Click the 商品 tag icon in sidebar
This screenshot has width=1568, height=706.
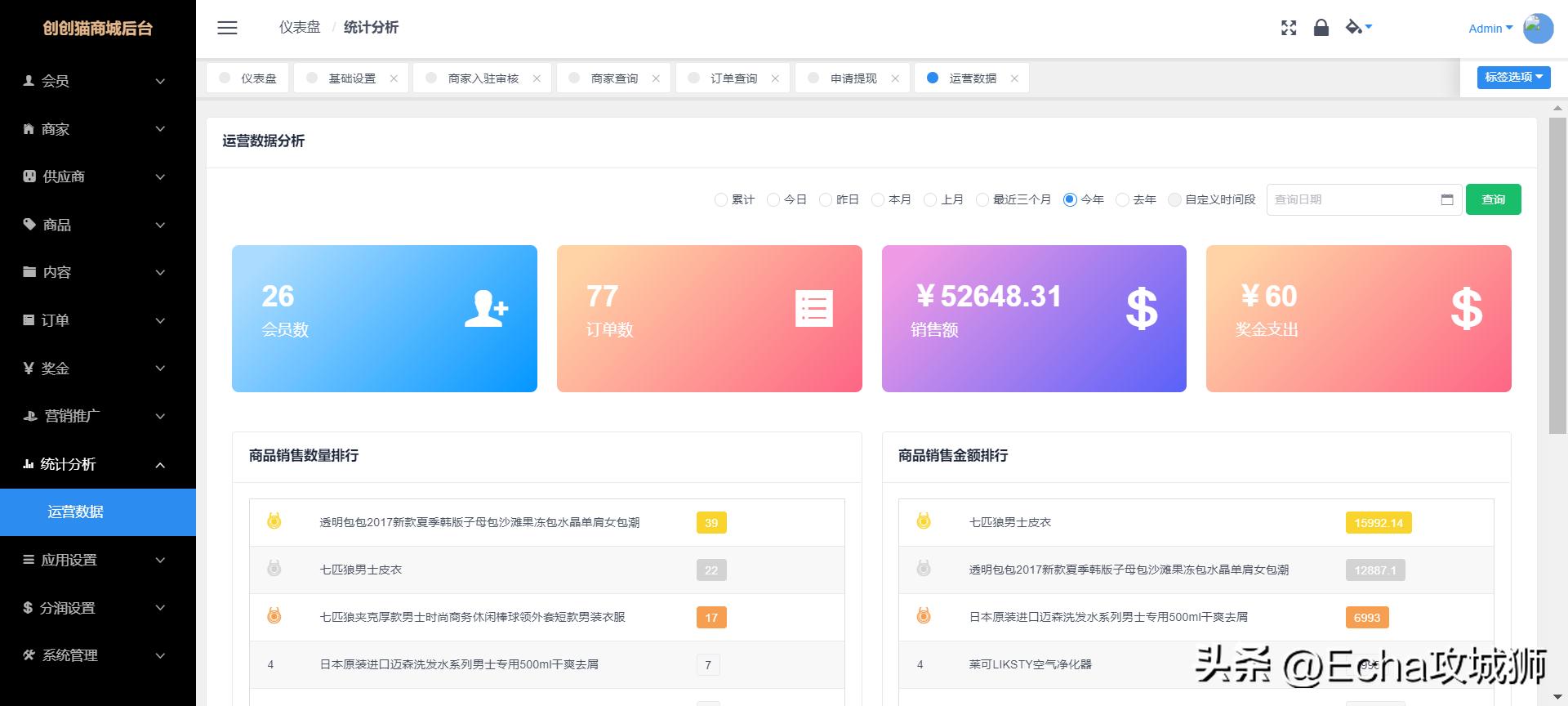coord(29,224)
